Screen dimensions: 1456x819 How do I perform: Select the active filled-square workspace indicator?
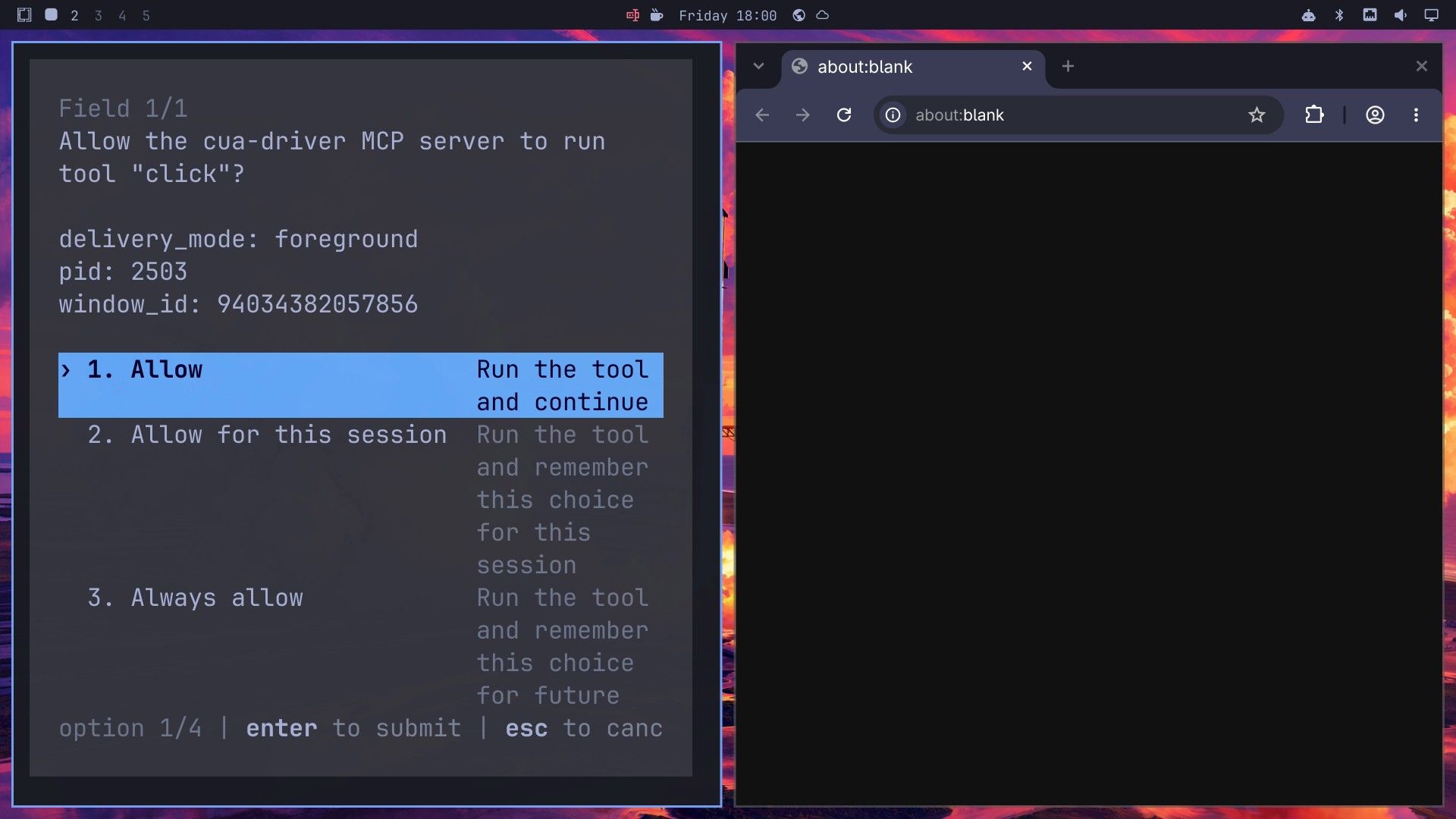pos(51,14)
